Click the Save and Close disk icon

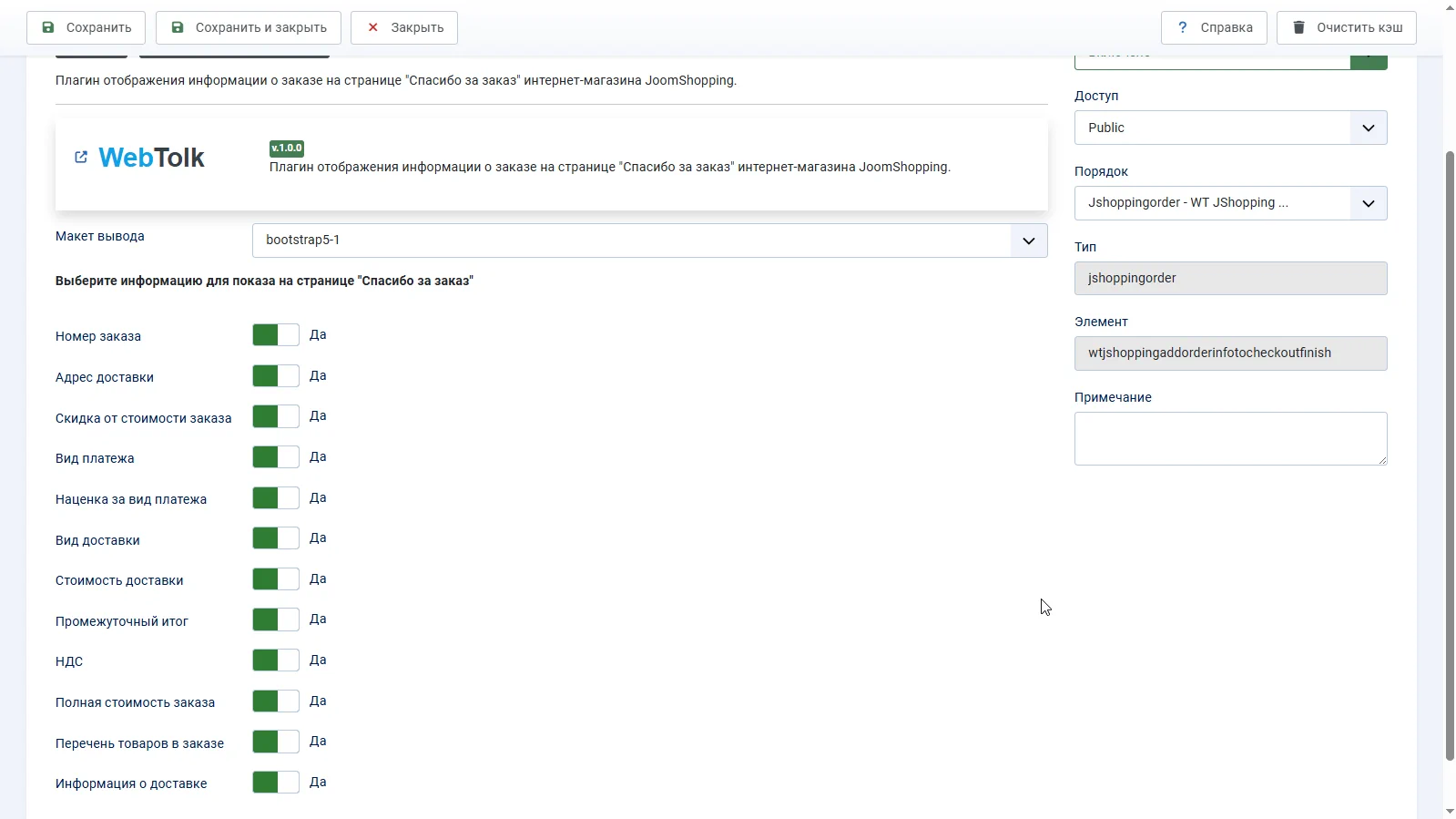pyautogui.click(x=178, y=27)
